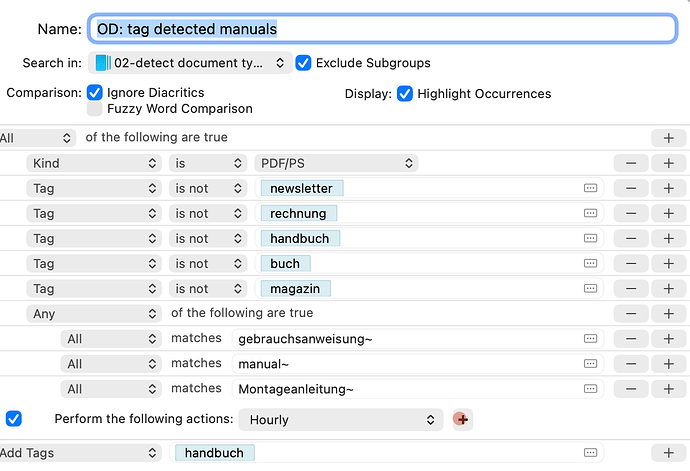Open the Any nested group dropdown
This screenshot has height=471, width=690.
coord(94,314)
